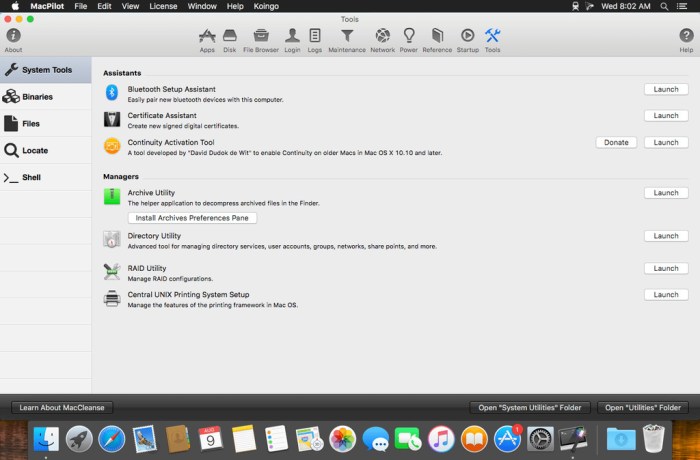700x460 pixels.
Task: Open the Apps section in toolbar
Action: 207,38
